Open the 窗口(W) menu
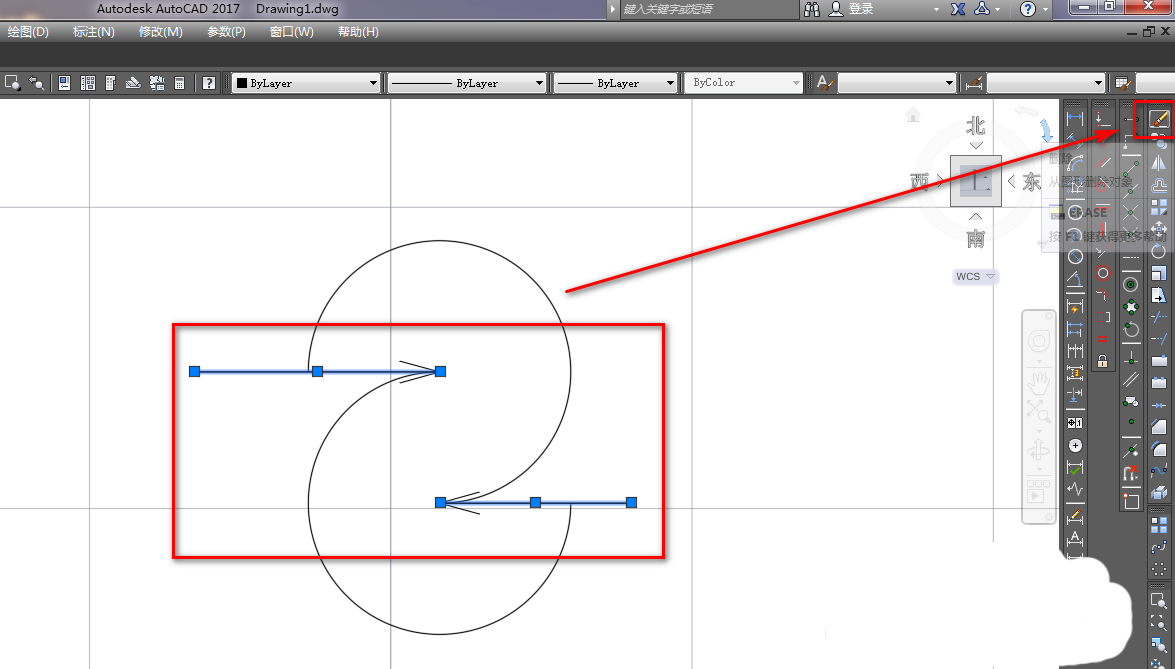Screen dimensions: 1175x669 292,31
